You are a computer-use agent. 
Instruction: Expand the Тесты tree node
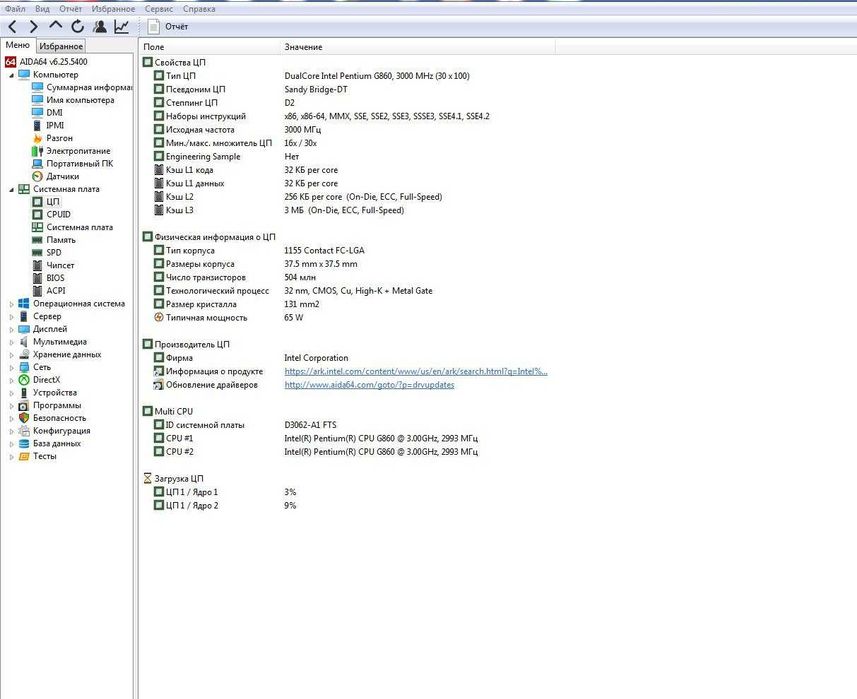[11, 456]
